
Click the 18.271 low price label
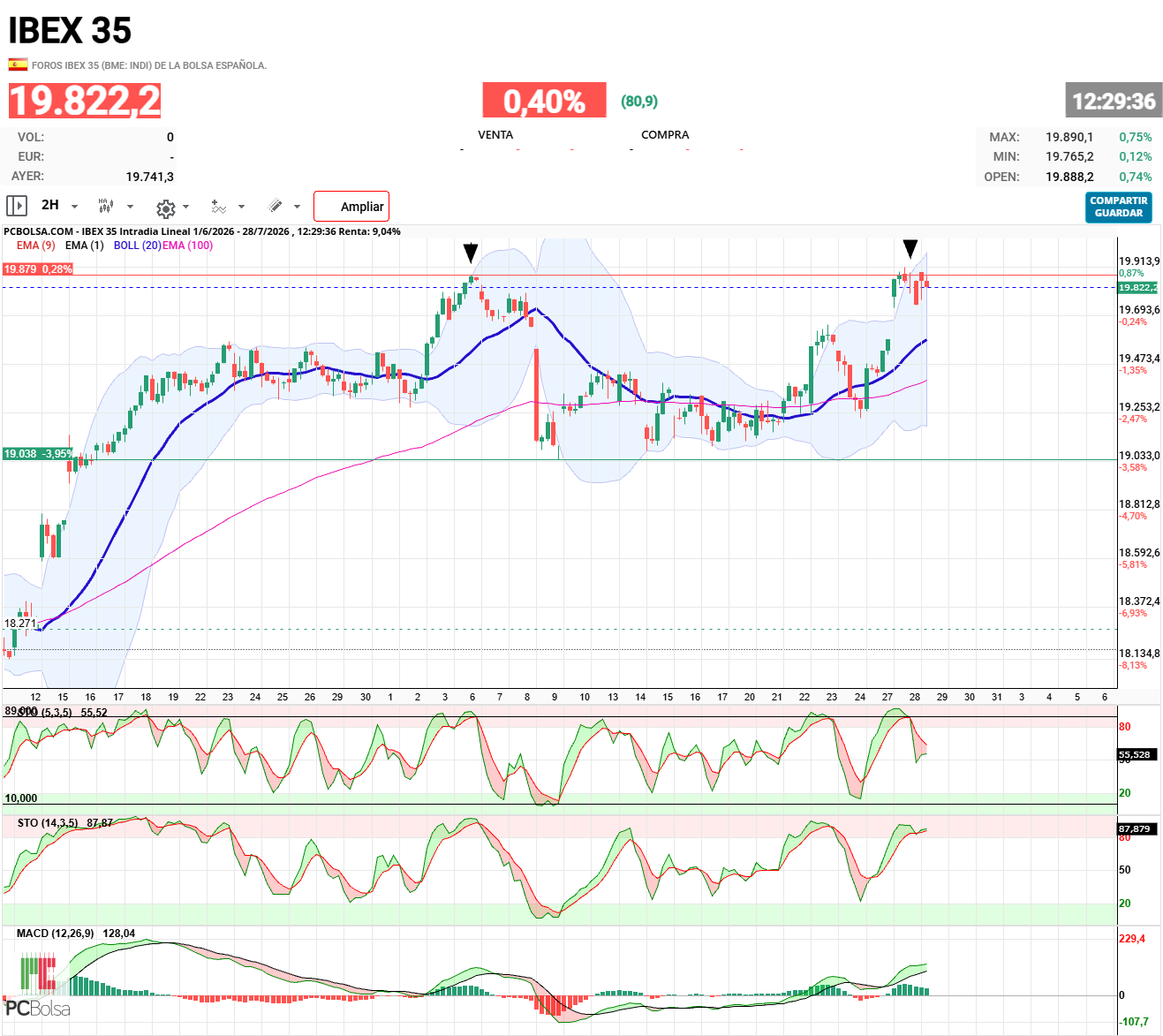[x=20, y=624]
